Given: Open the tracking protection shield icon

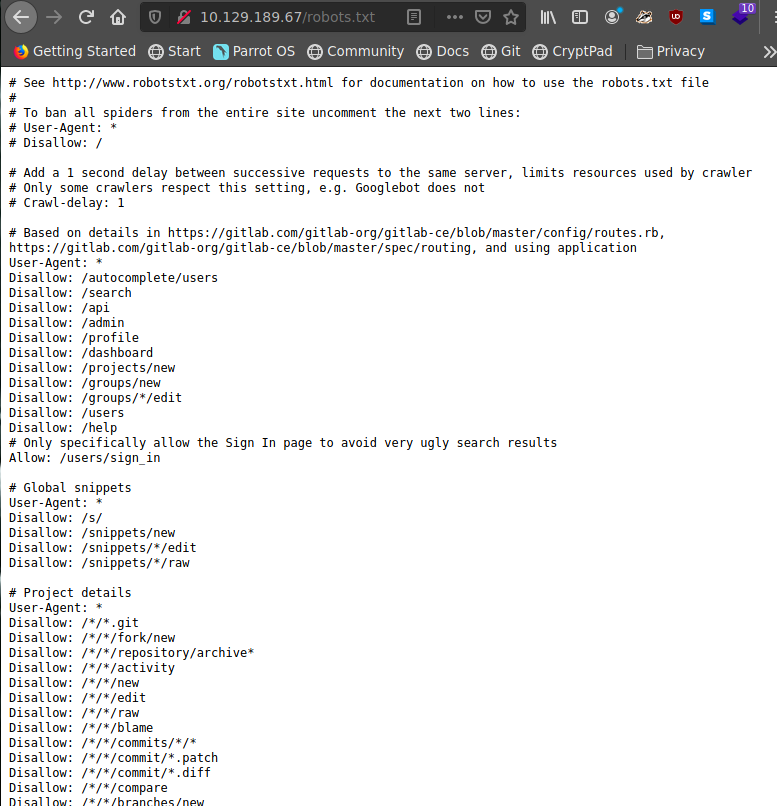Looking at the screenshot, I should (x=155, y=17).
